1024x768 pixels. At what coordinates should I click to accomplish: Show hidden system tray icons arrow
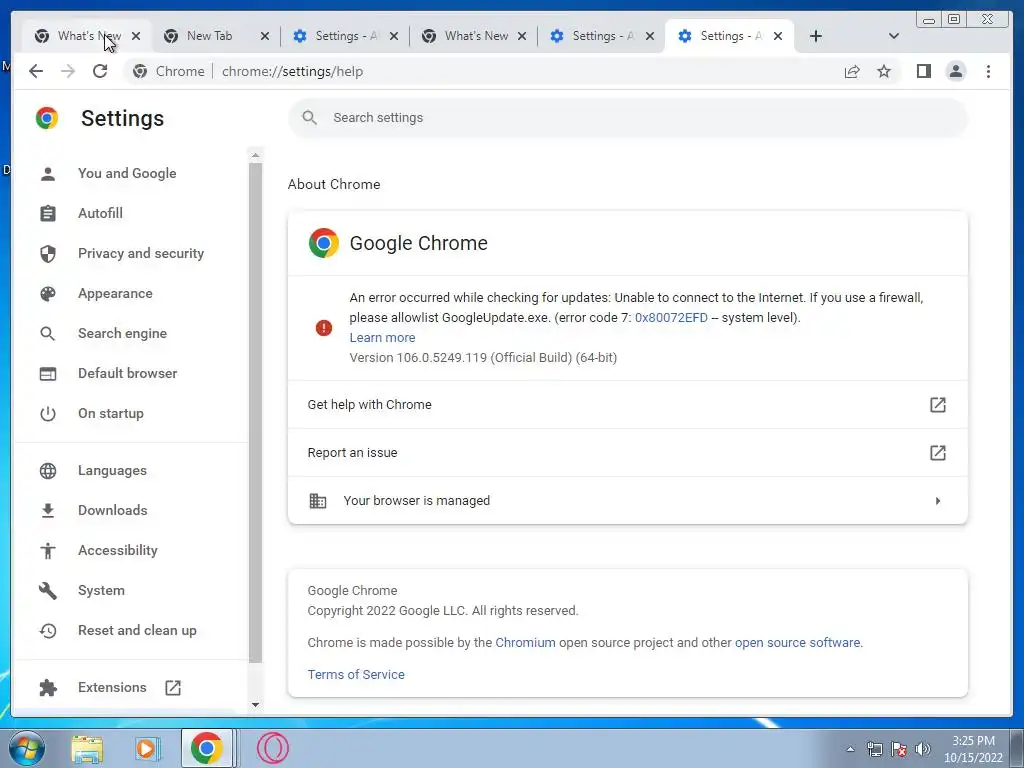(x=850, y=749)
